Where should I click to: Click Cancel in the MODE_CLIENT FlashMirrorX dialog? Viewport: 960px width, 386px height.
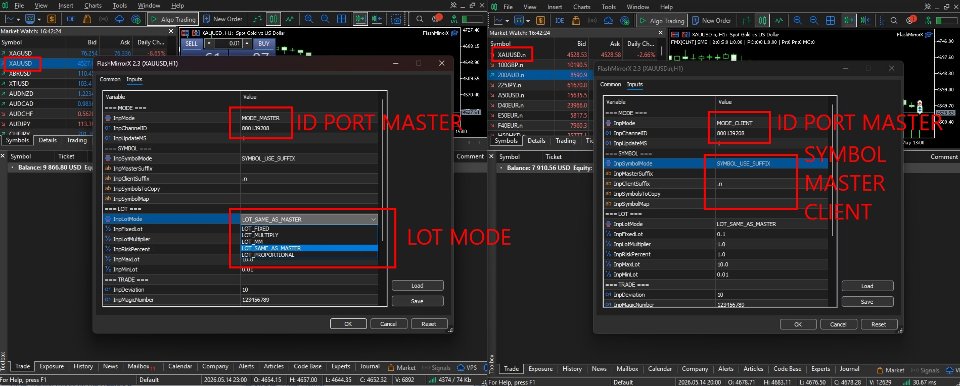pos(838,324)
